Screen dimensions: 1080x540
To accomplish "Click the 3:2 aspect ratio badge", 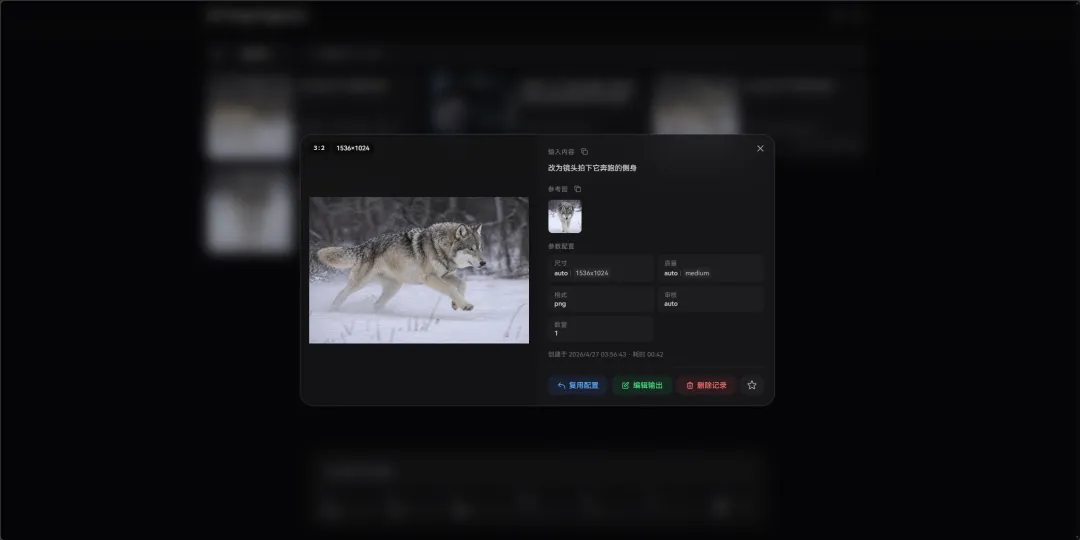I will (x=319, y=148).
